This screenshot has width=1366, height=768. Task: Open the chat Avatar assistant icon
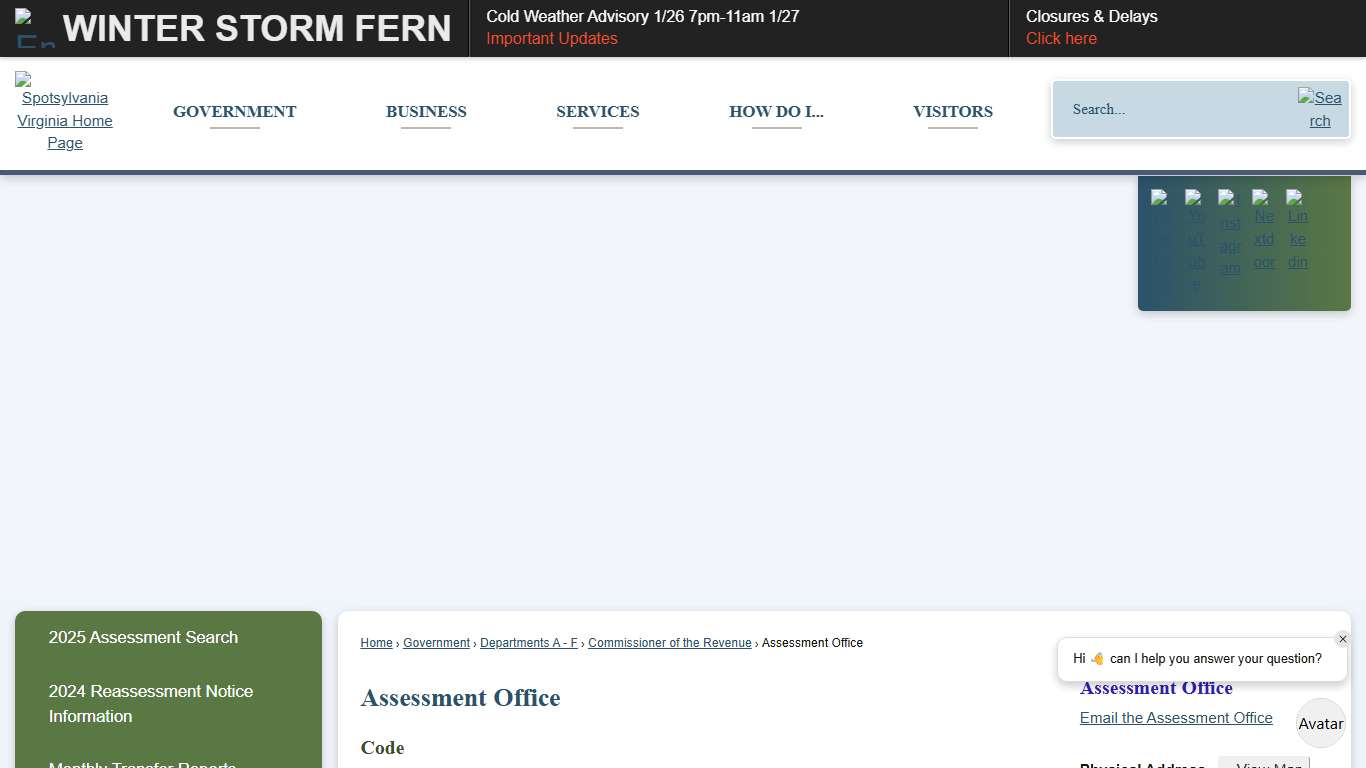tap(1320, 723)
